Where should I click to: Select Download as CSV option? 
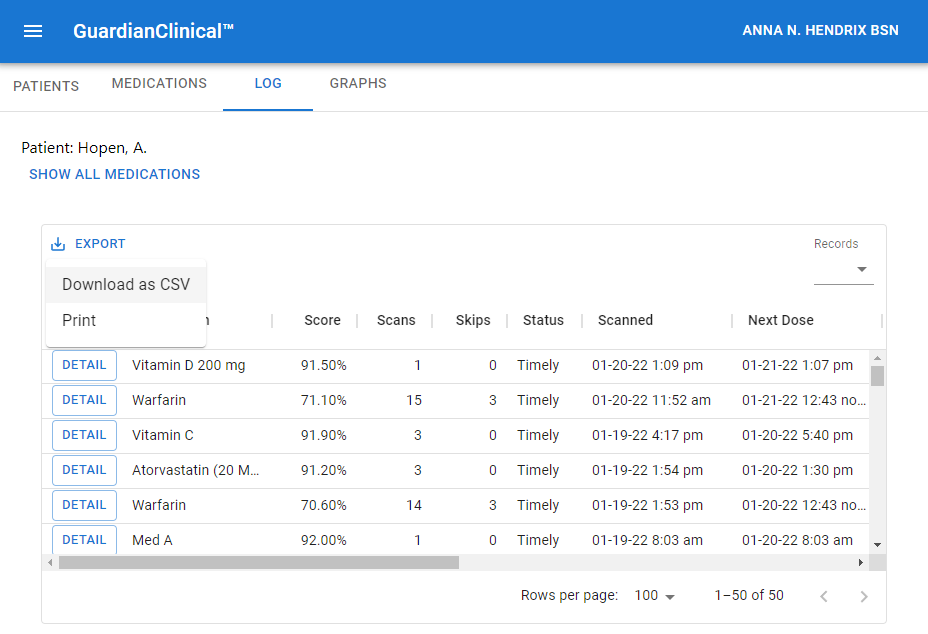tap(126, 285)
